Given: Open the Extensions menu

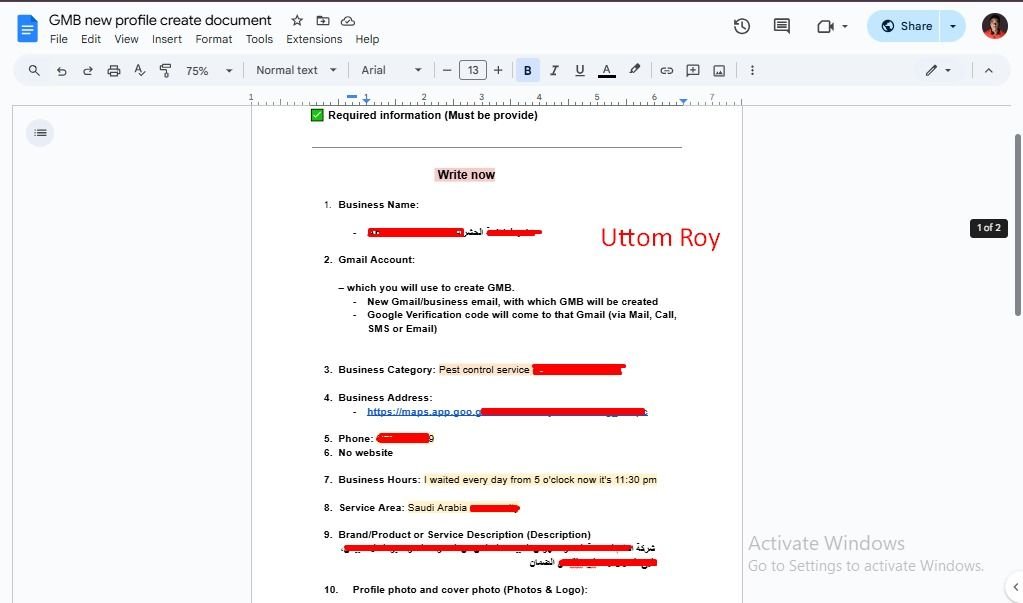Looking at the screenshot, I should pos(314,40).
